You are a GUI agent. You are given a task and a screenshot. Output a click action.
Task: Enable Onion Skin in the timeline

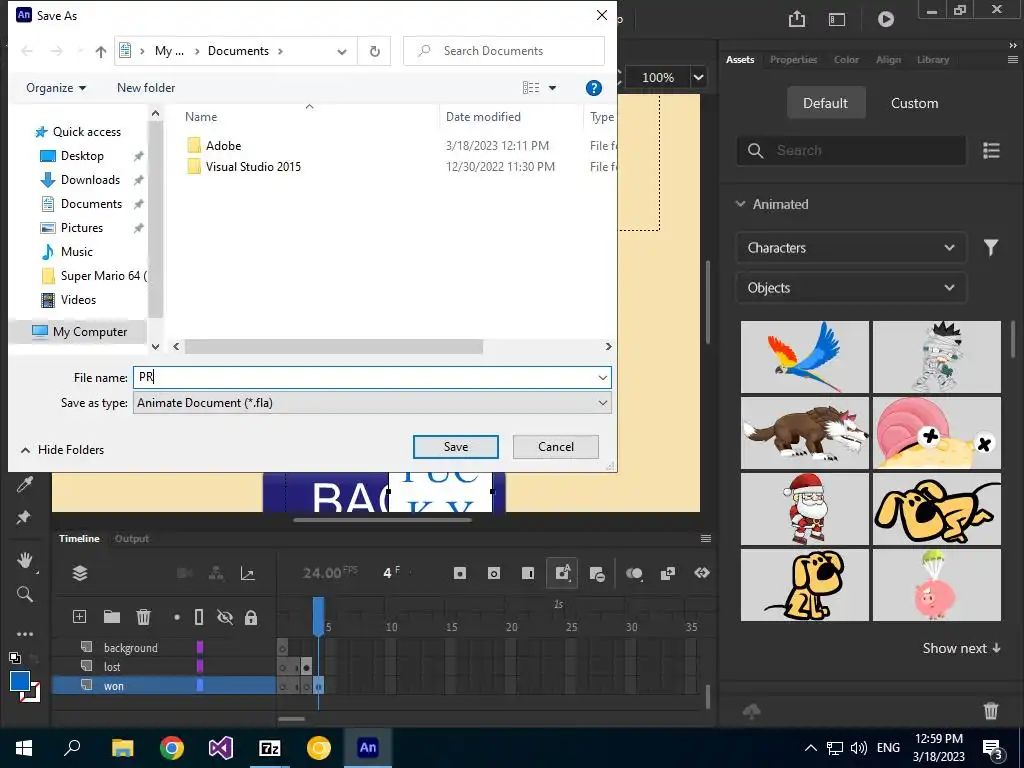pos(634,573)
